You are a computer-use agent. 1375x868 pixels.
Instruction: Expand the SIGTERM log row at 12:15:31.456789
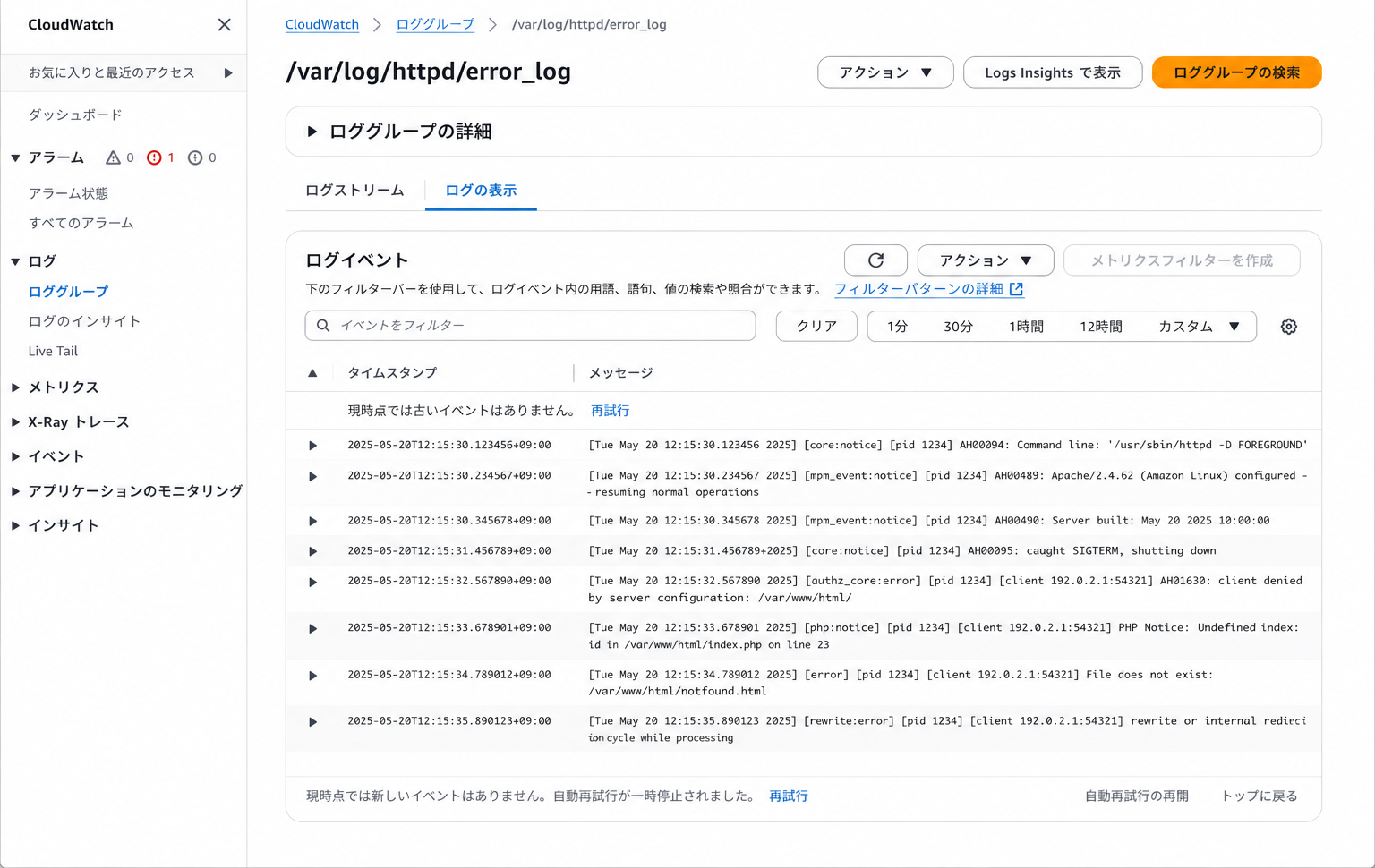312,551
